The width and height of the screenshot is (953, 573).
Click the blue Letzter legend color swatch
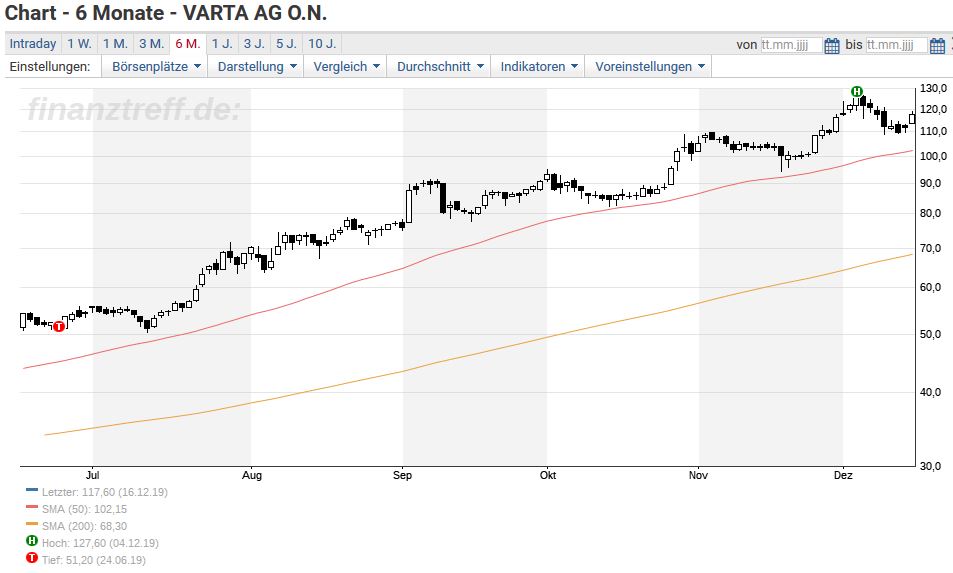pos(32,490)
